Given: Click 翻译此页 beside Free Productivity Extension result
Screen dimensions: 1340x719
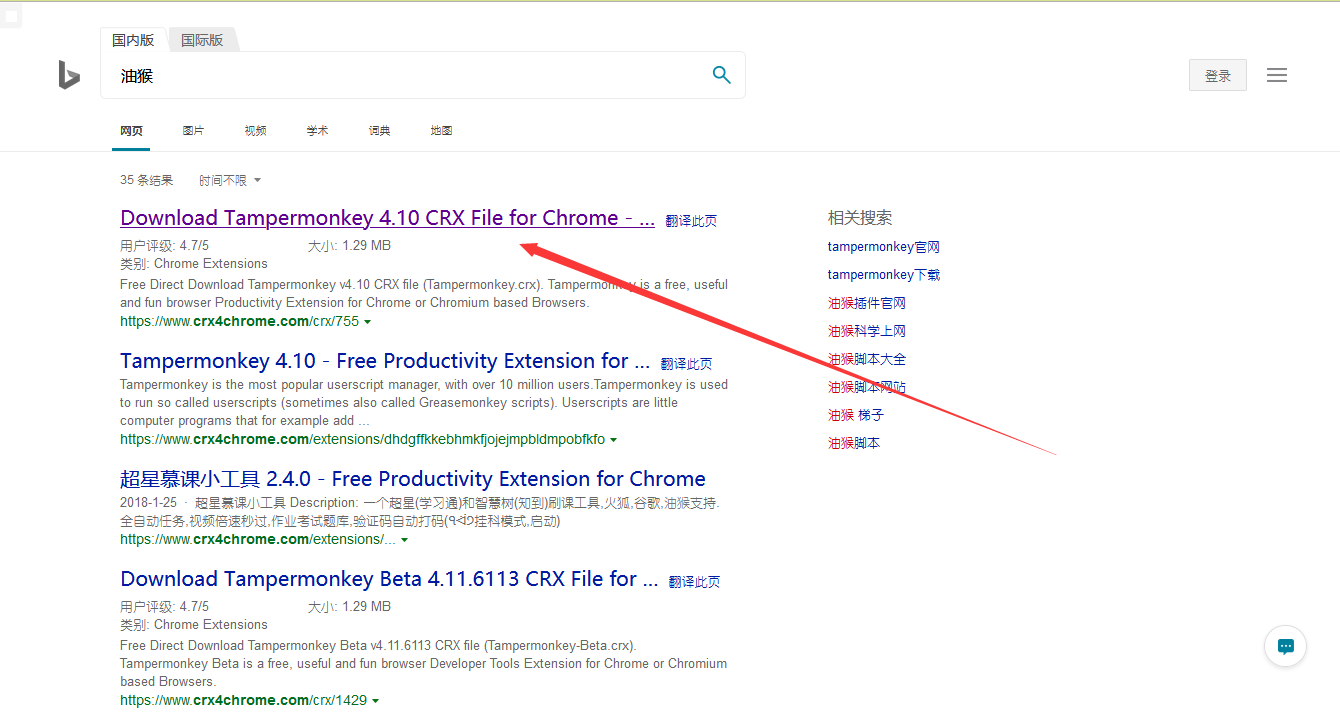Looking at the screenshot, I should 686,364.
